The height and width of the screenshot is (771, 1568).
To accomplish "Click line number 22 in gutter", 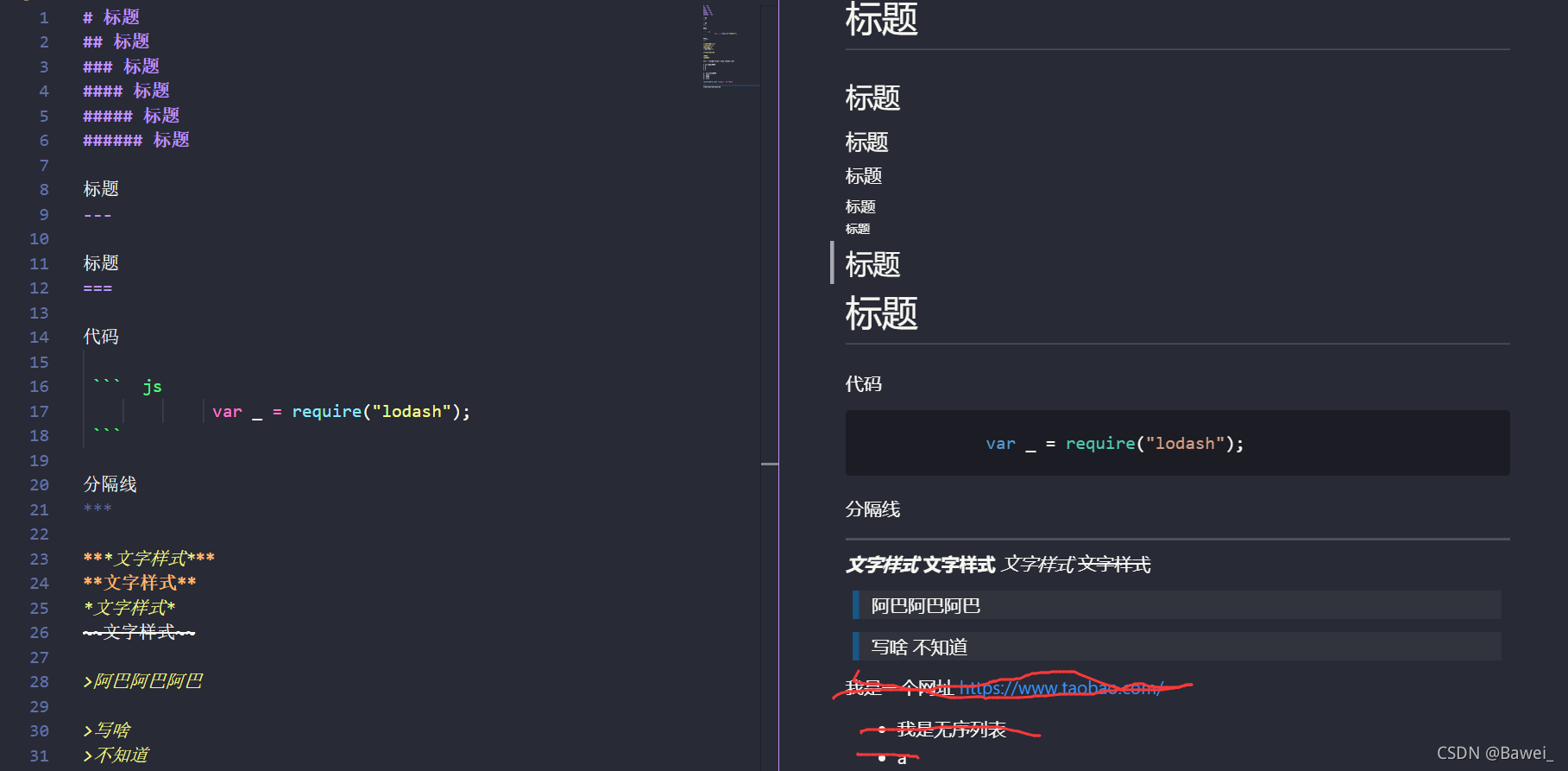I will (40, 534).
